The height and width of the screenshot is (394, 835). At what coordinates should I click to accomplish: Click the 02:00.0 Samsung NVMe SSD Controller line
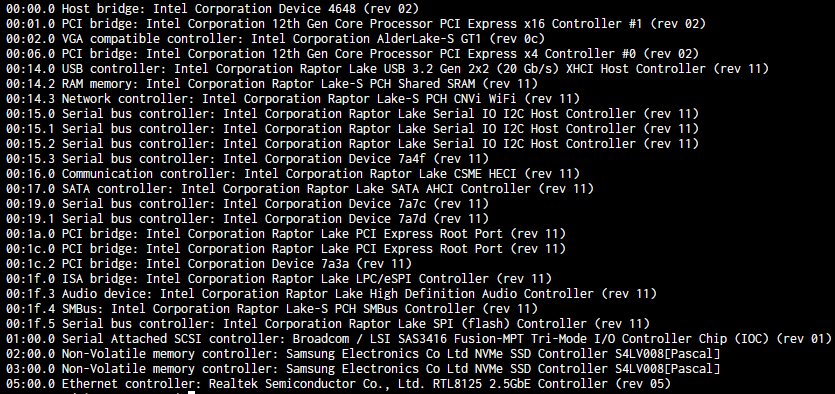pyautogui.click(x=363, y=354)
